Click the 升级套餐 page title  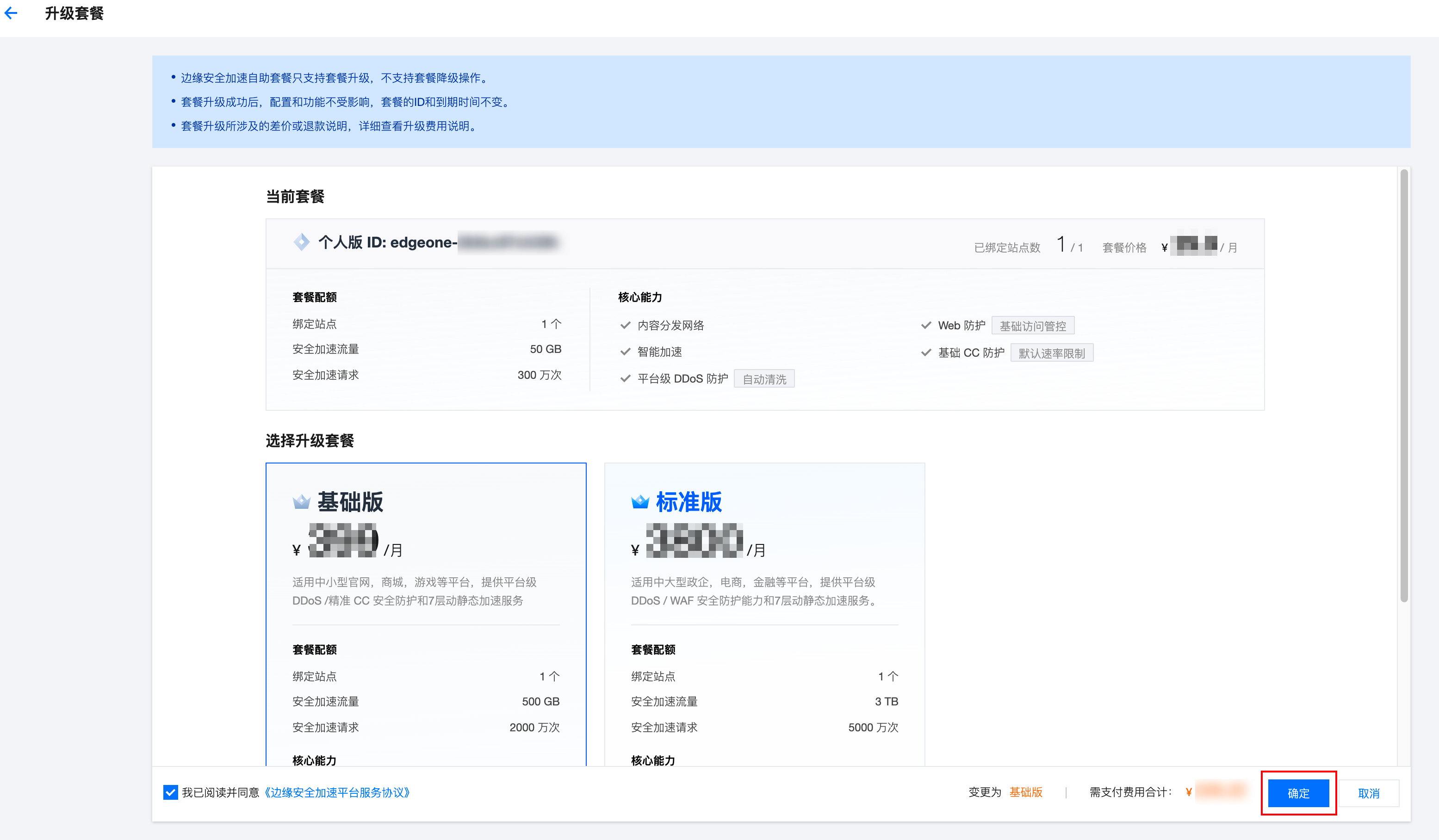click(x=74, y=13)
